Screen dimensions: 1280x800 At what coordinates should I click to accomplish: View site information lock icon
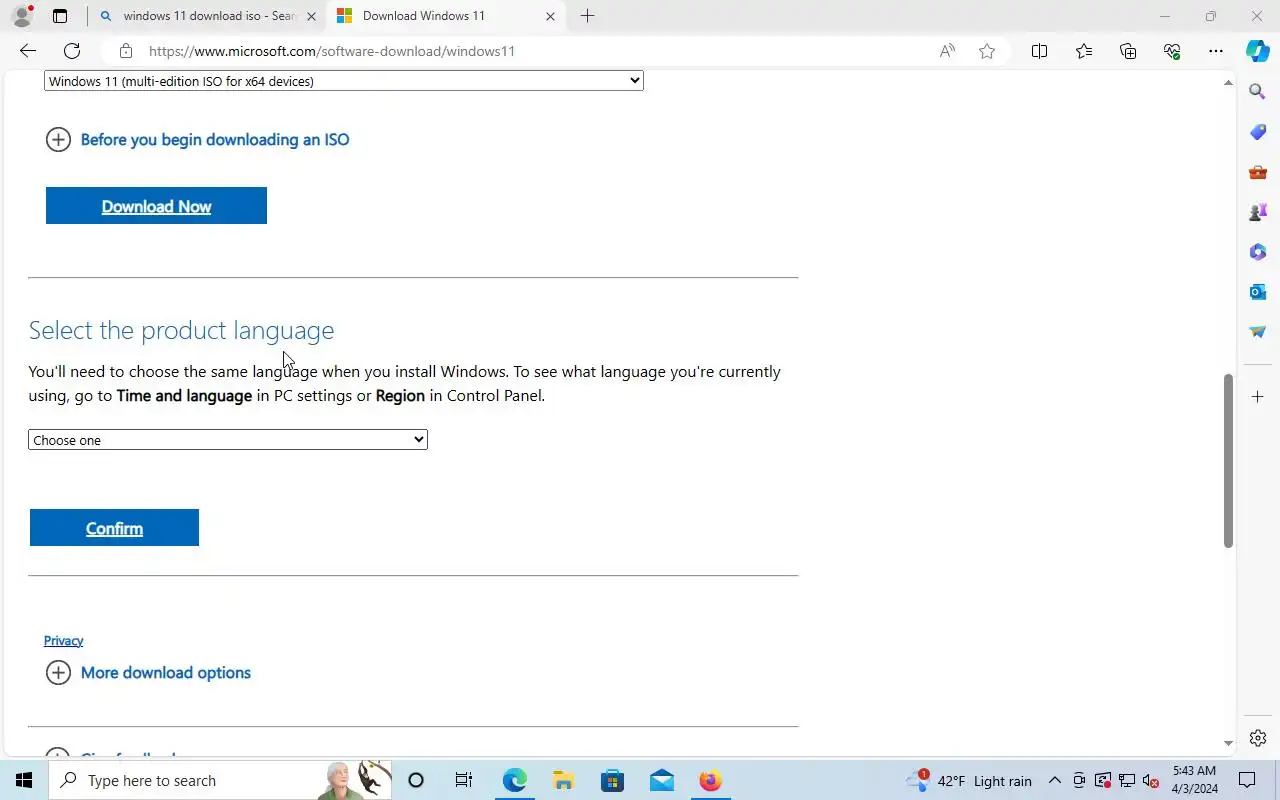click(125, 51)
